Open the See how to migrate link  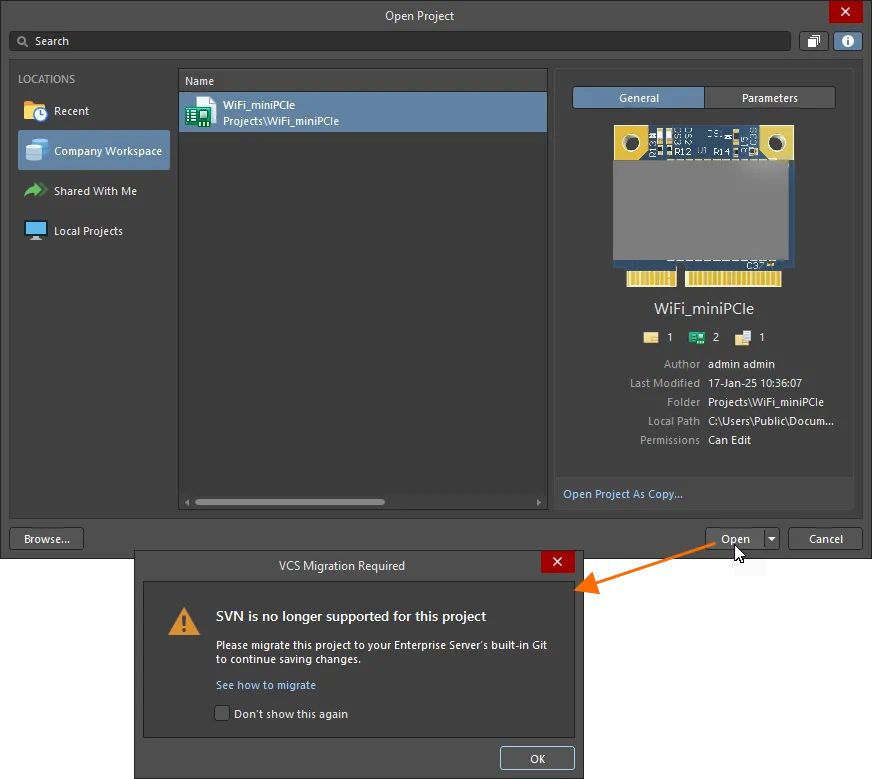[266, 685]
